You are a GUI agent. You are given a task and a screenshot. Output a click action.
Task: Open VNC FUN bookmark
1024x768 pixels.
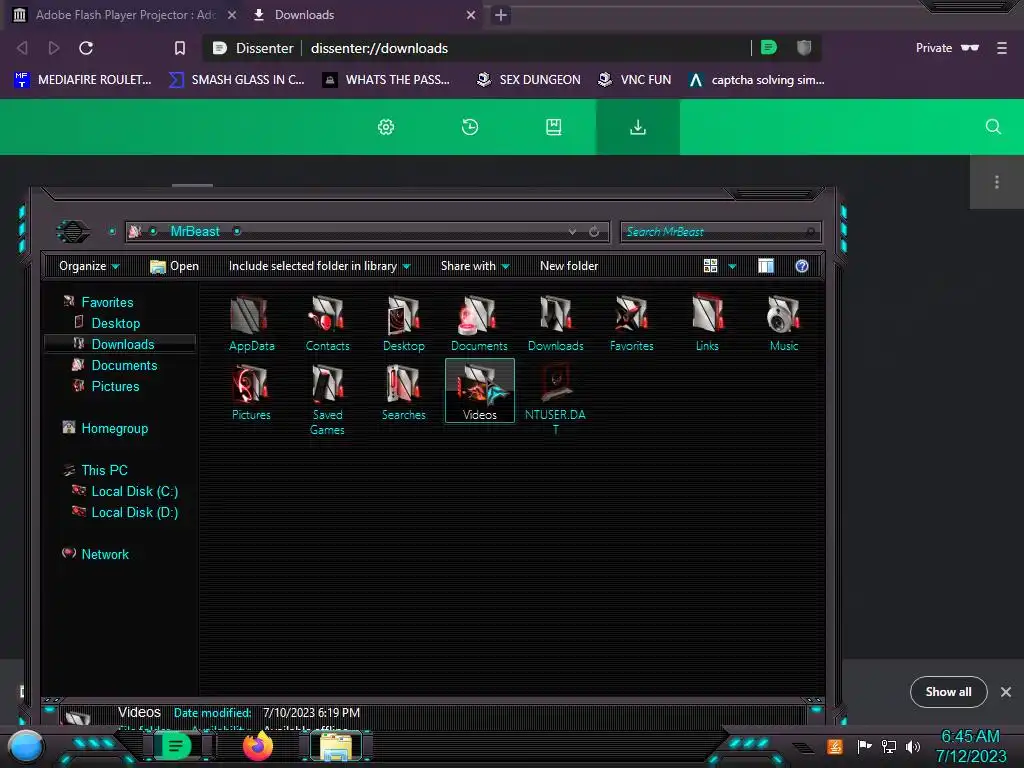coord(635,80)
